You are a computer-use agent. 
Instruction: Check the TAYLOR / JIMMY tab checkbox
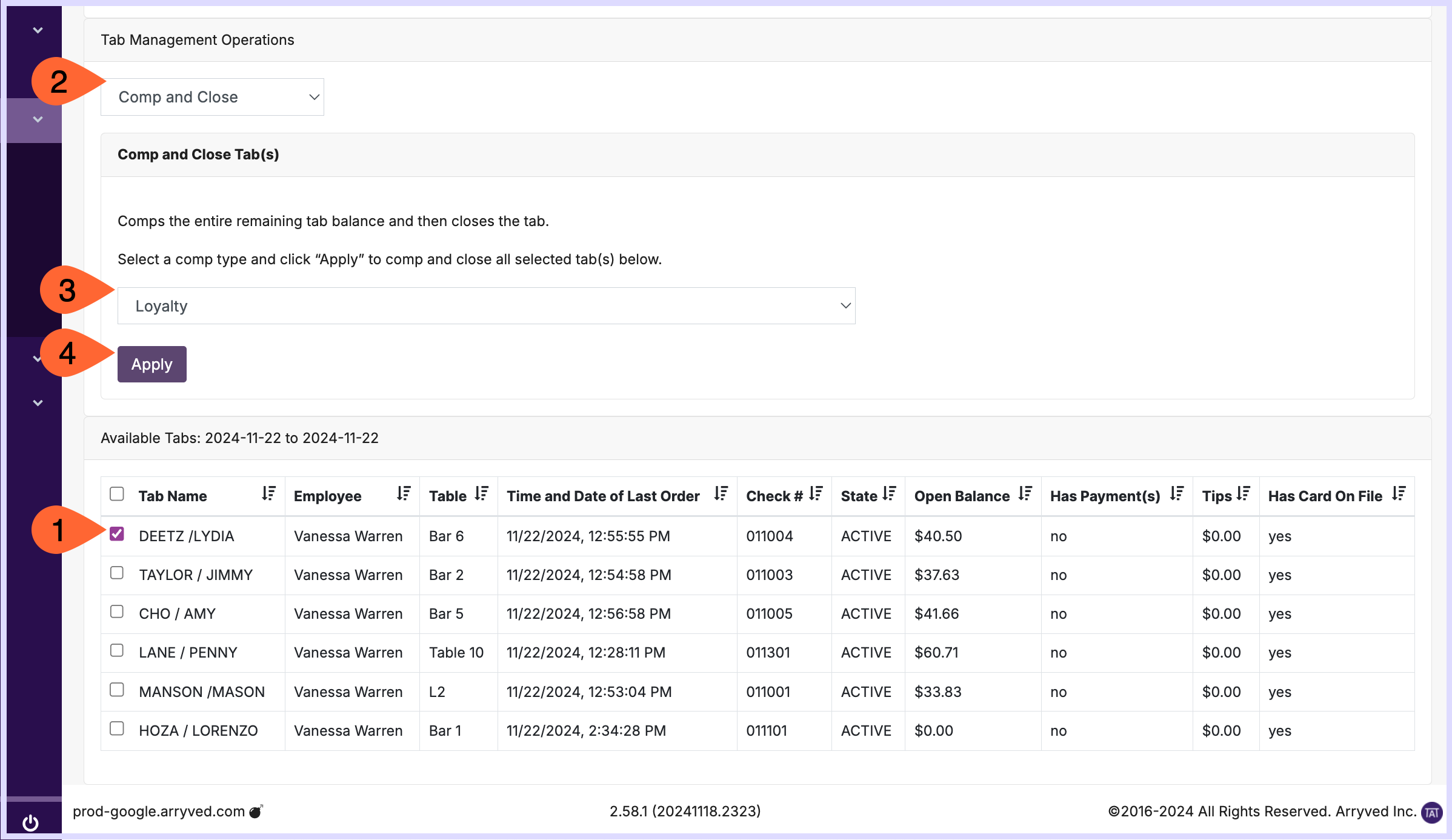pos(117,573)
